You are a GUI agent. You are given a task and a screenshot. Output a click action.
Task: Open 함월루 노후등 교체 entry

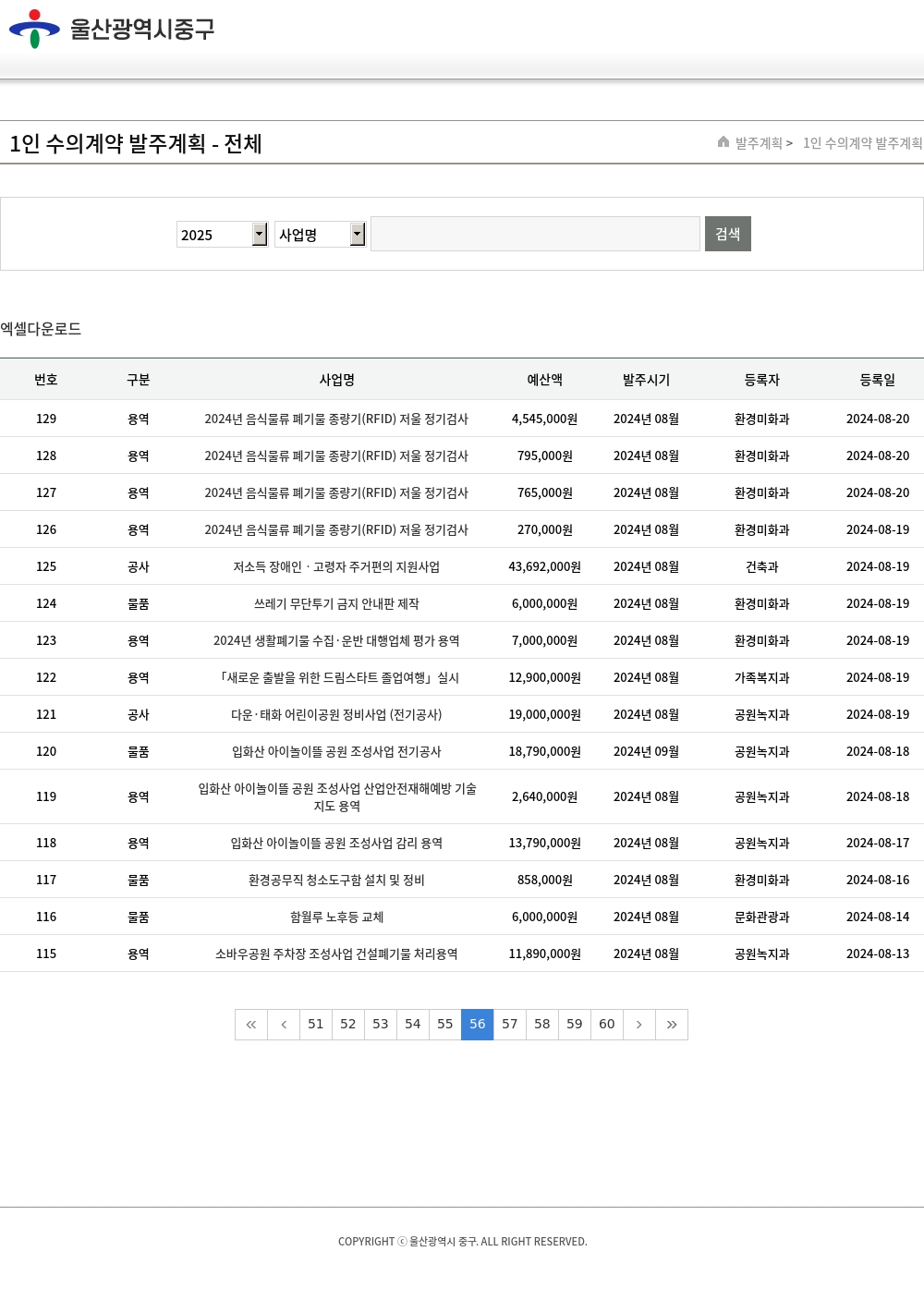point(336,917)
